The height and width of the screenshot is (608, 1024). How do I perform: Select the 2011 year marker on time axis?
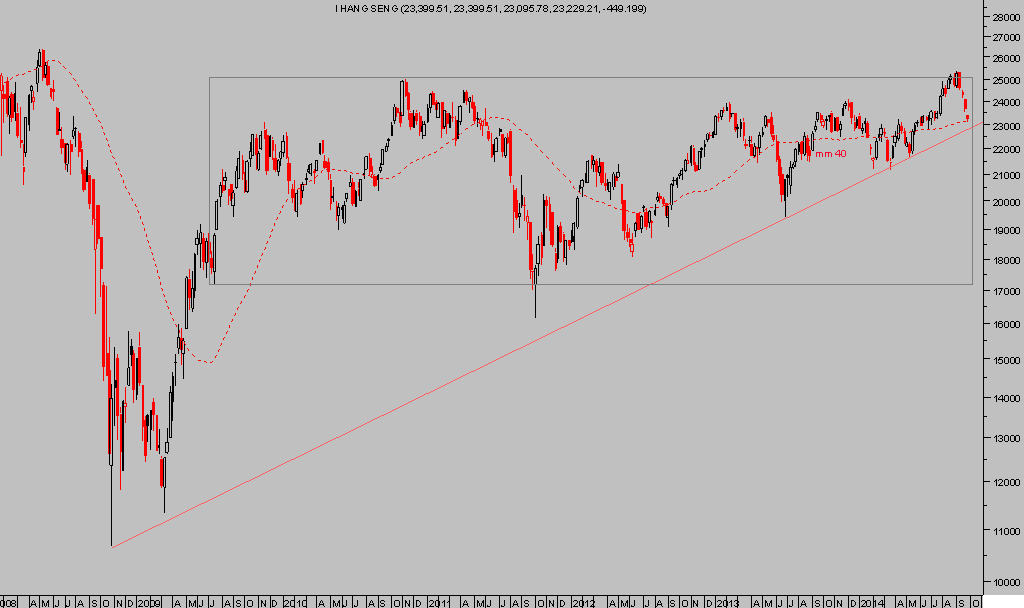[x=439, y=603]
